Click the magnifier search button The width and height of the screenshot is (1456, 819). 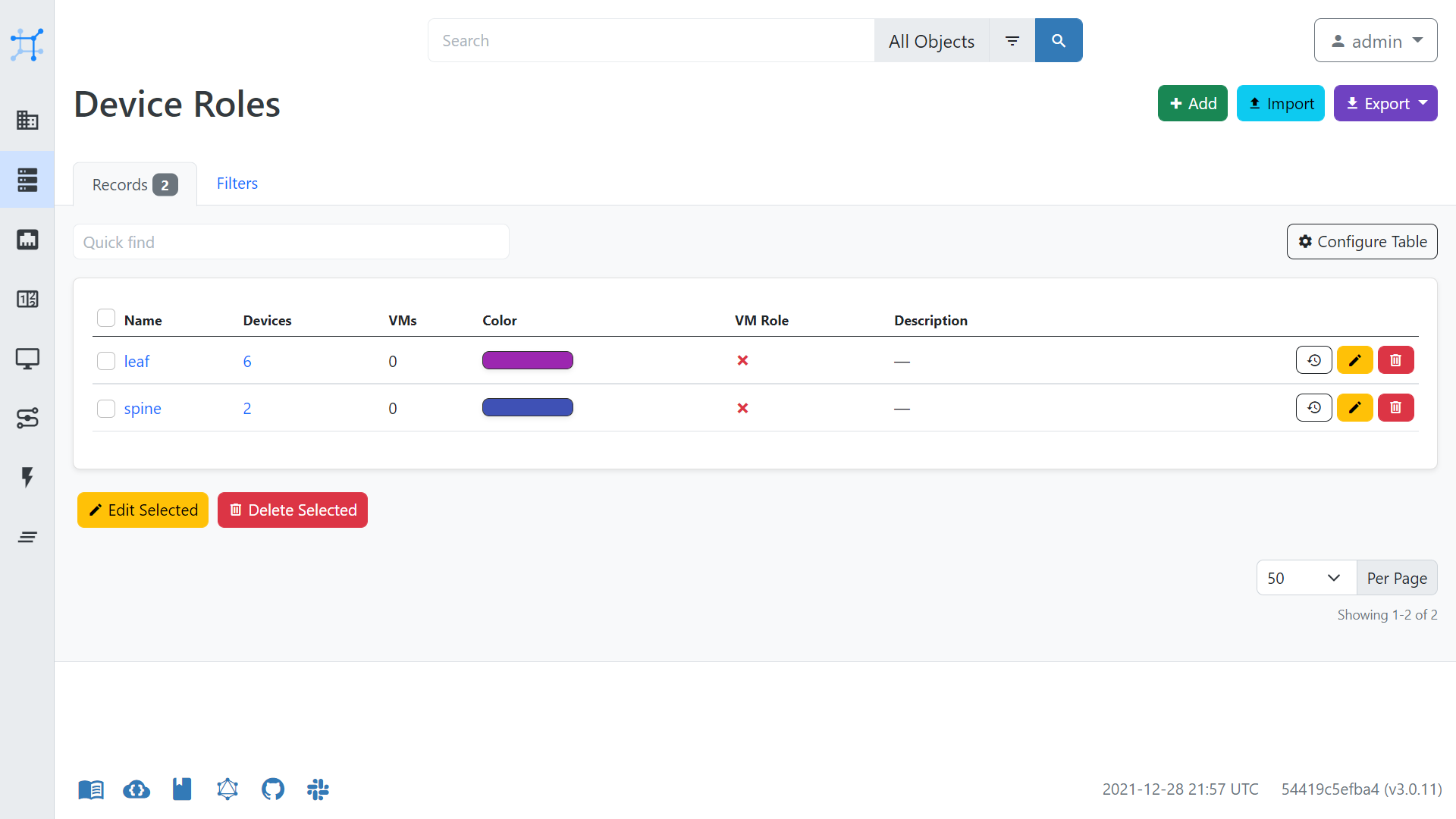pos(1058,41)
